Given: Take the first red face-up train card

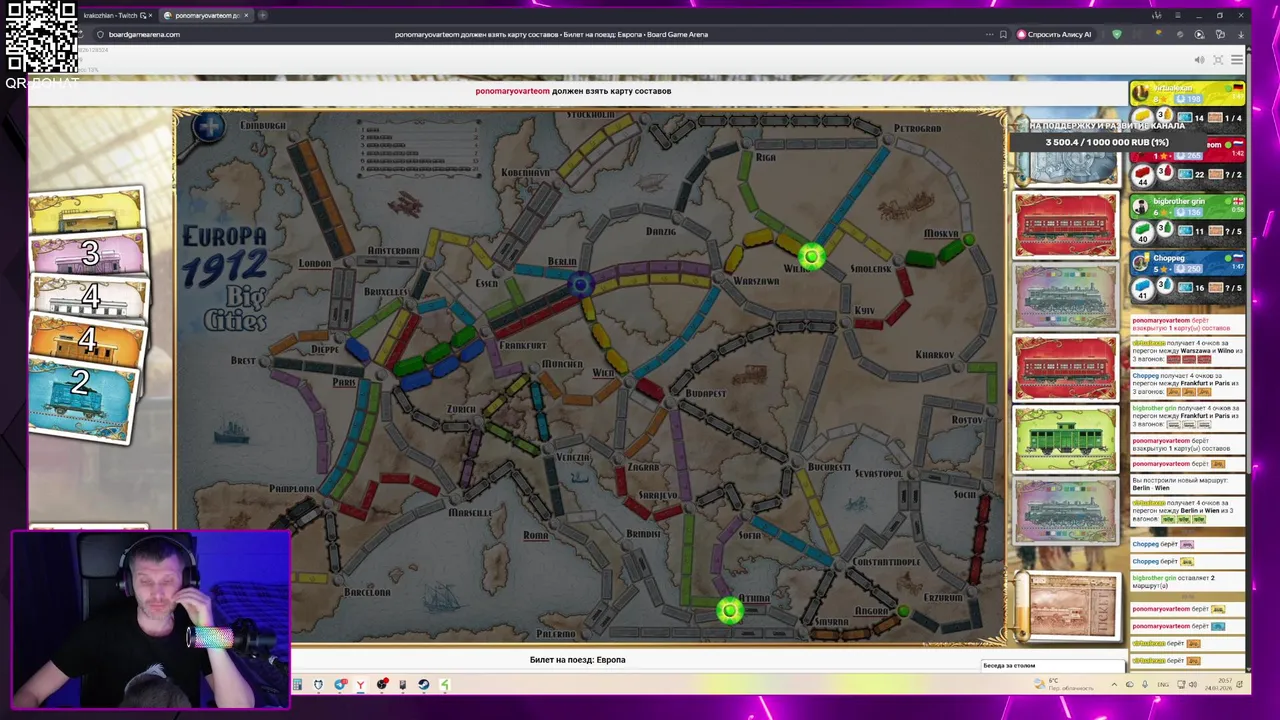Looking at the screenshot, I should coord(1066,225).
